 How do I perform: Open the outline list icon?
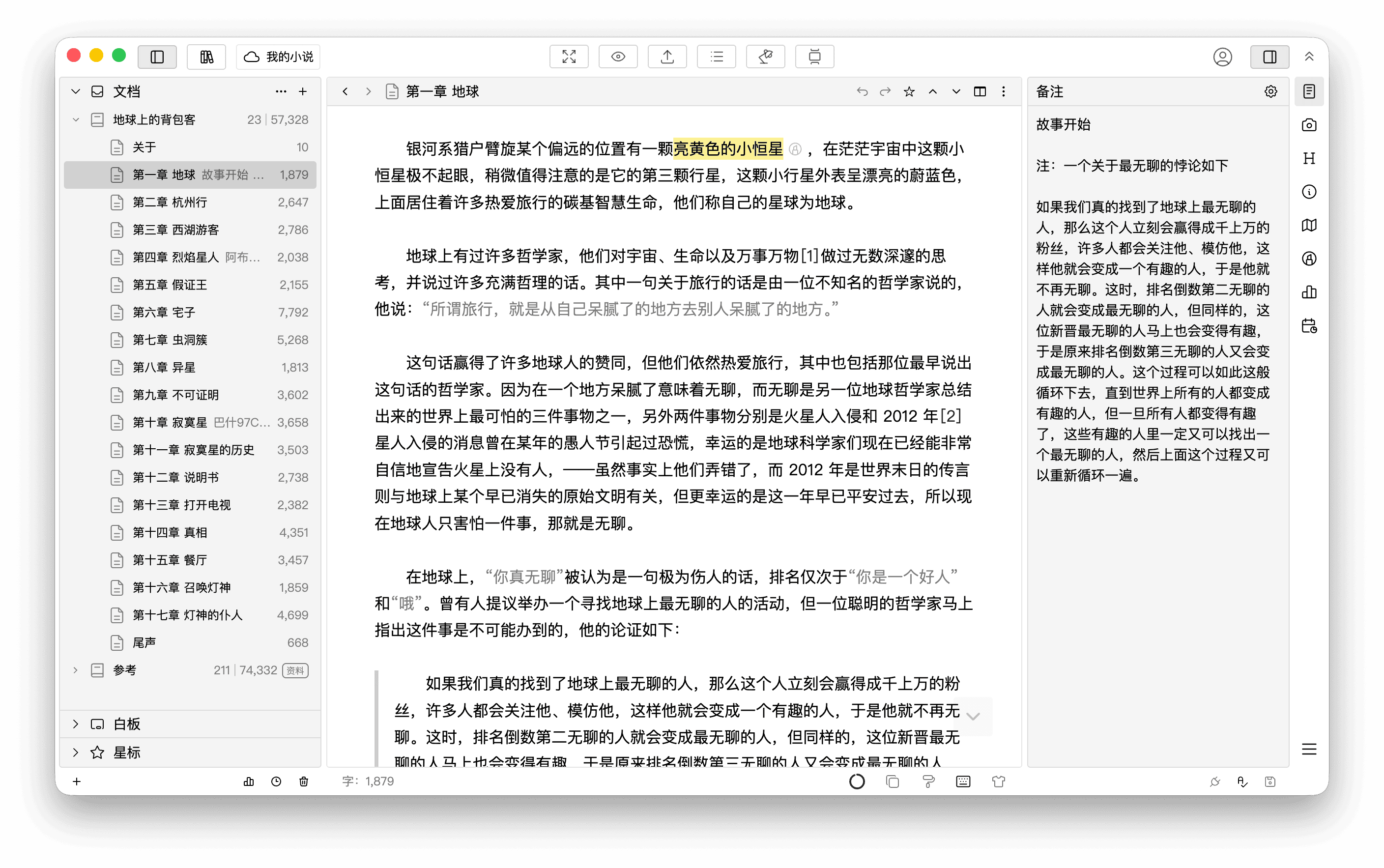click(716, 56)
